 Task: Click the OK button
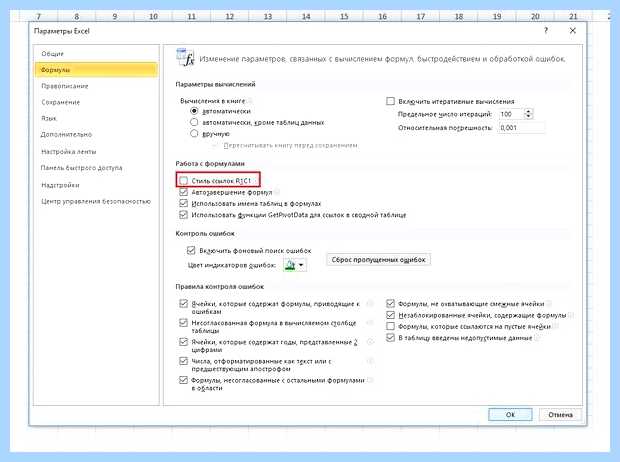pyautogui.click(x=510, y=415)
